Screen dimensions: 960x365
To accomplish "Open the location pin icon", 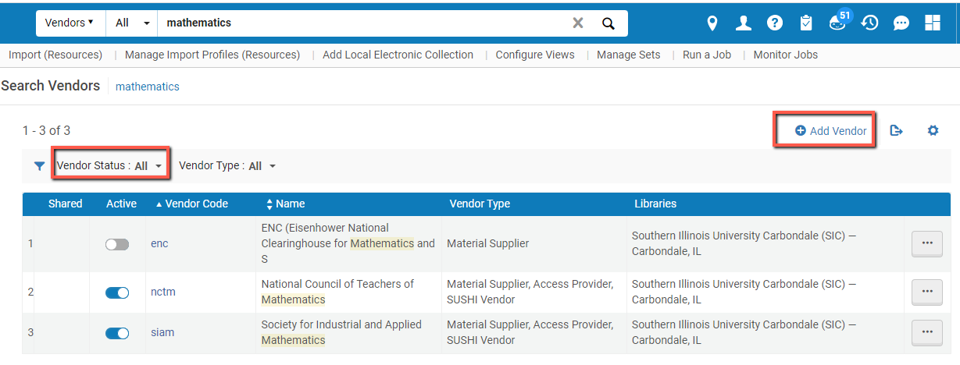I will coord(711,23).
